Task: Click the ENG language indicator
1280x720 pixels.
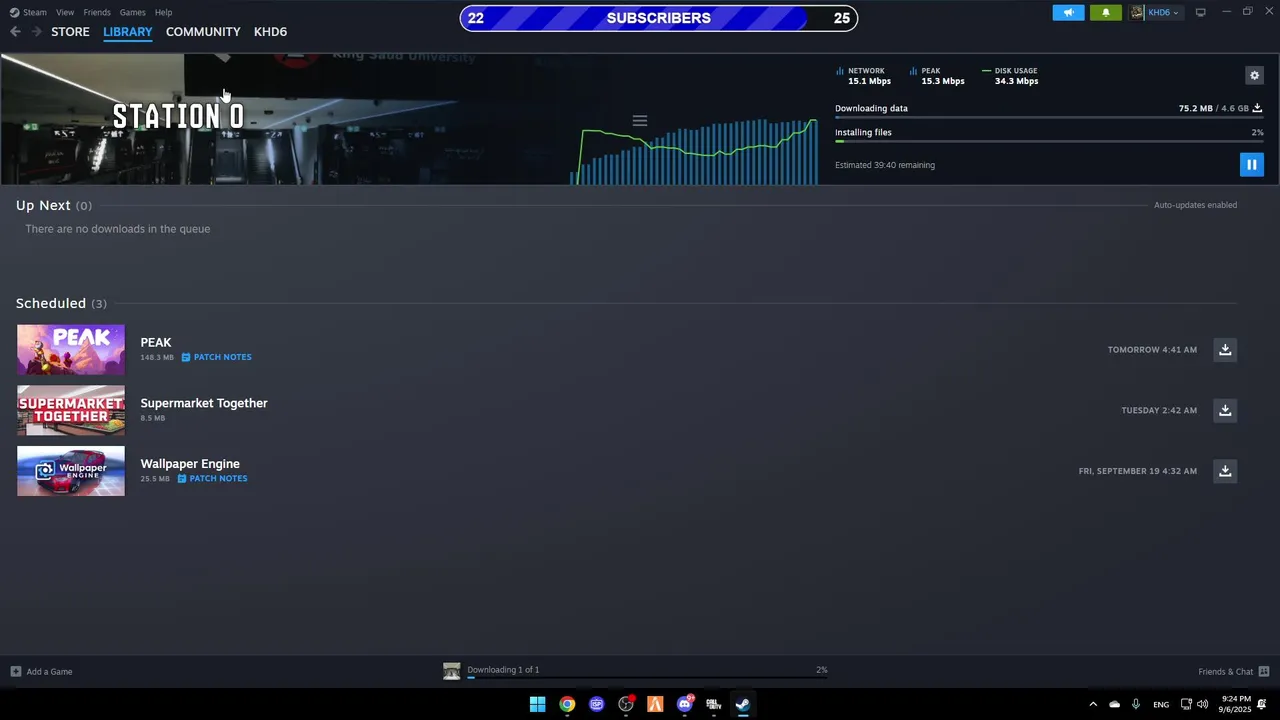Action: coord(1161,705)
